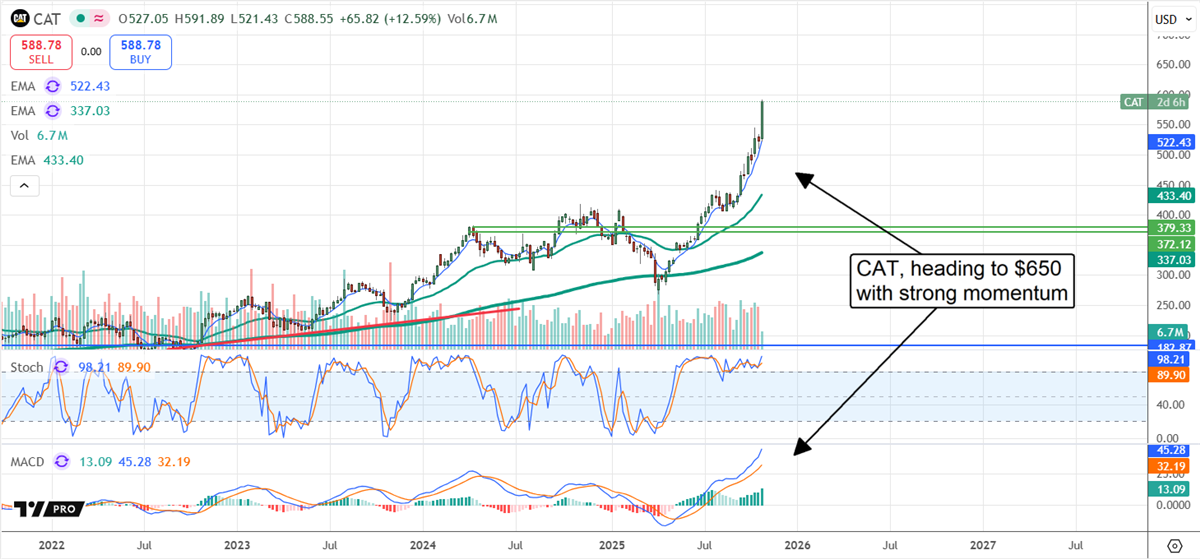
Task: Click the CAT 2d 6h price-axis label
Action: coord(1153,102)
